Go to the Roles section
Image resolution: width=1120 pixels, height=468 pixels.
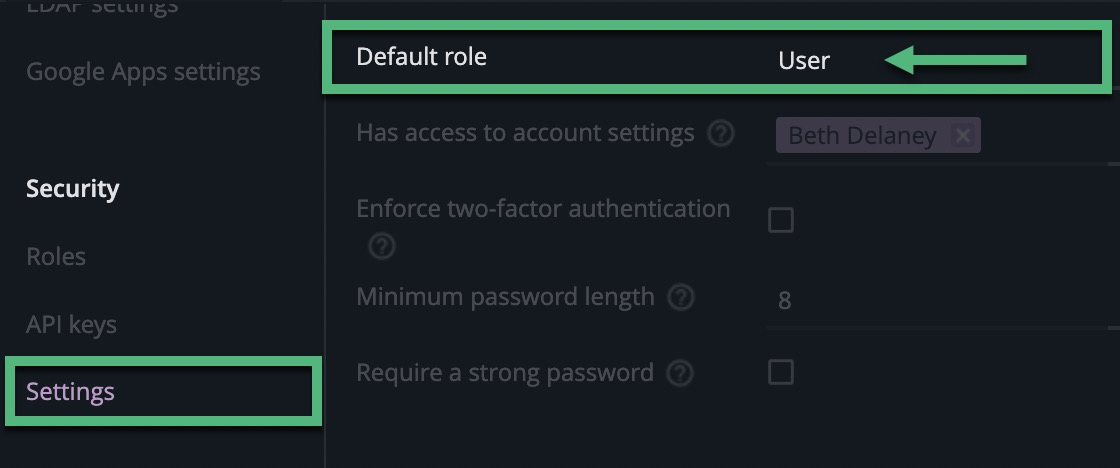(x=56, y=257)
